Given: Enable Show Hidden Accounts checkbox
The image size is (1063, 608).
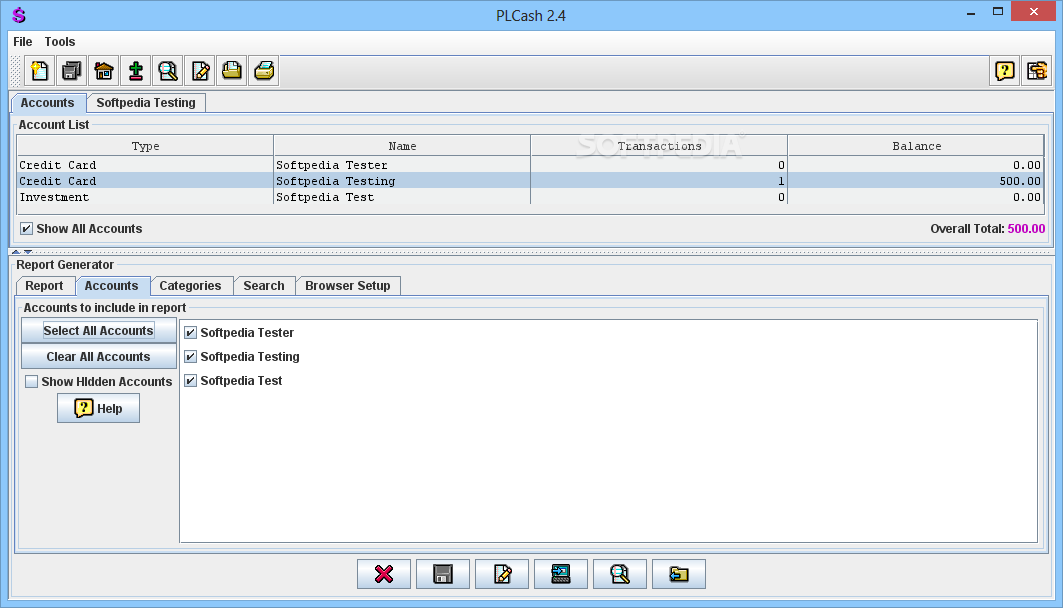Looking at the screenshot, I should [x=31, y=382].
